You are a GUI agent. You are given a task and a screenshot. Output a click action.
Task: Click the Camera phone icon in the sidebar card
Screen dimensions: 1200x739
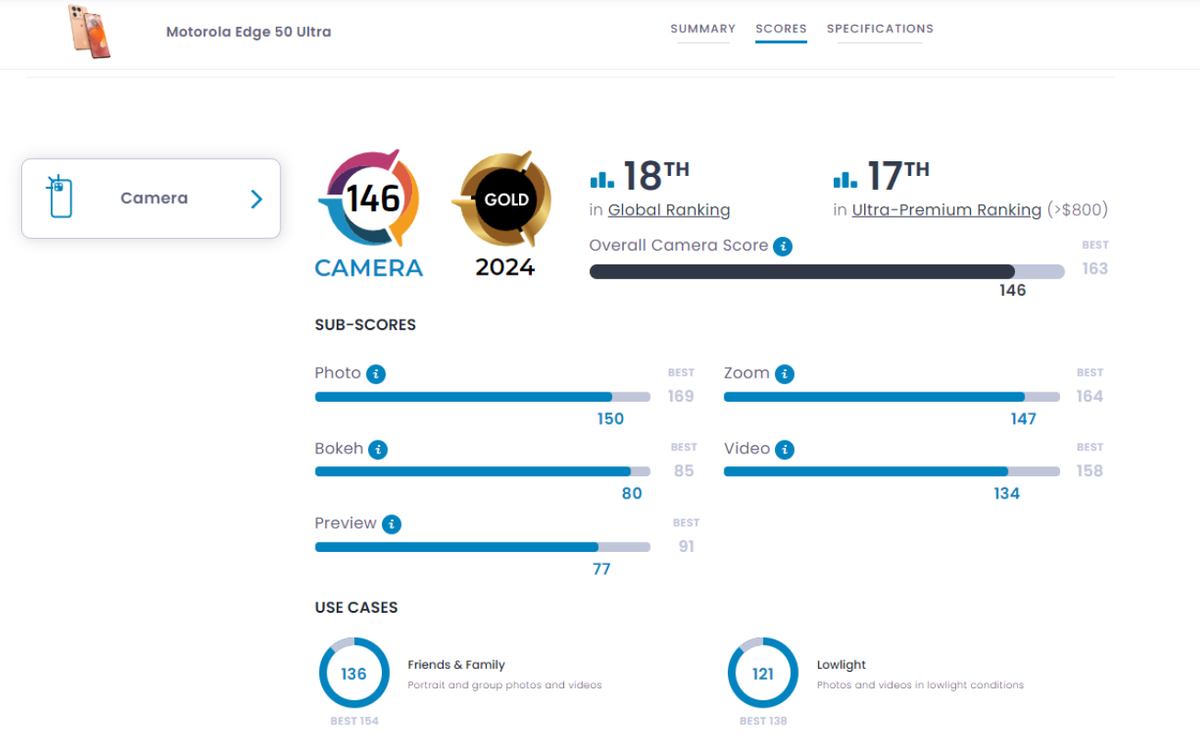tap(60, 197)
